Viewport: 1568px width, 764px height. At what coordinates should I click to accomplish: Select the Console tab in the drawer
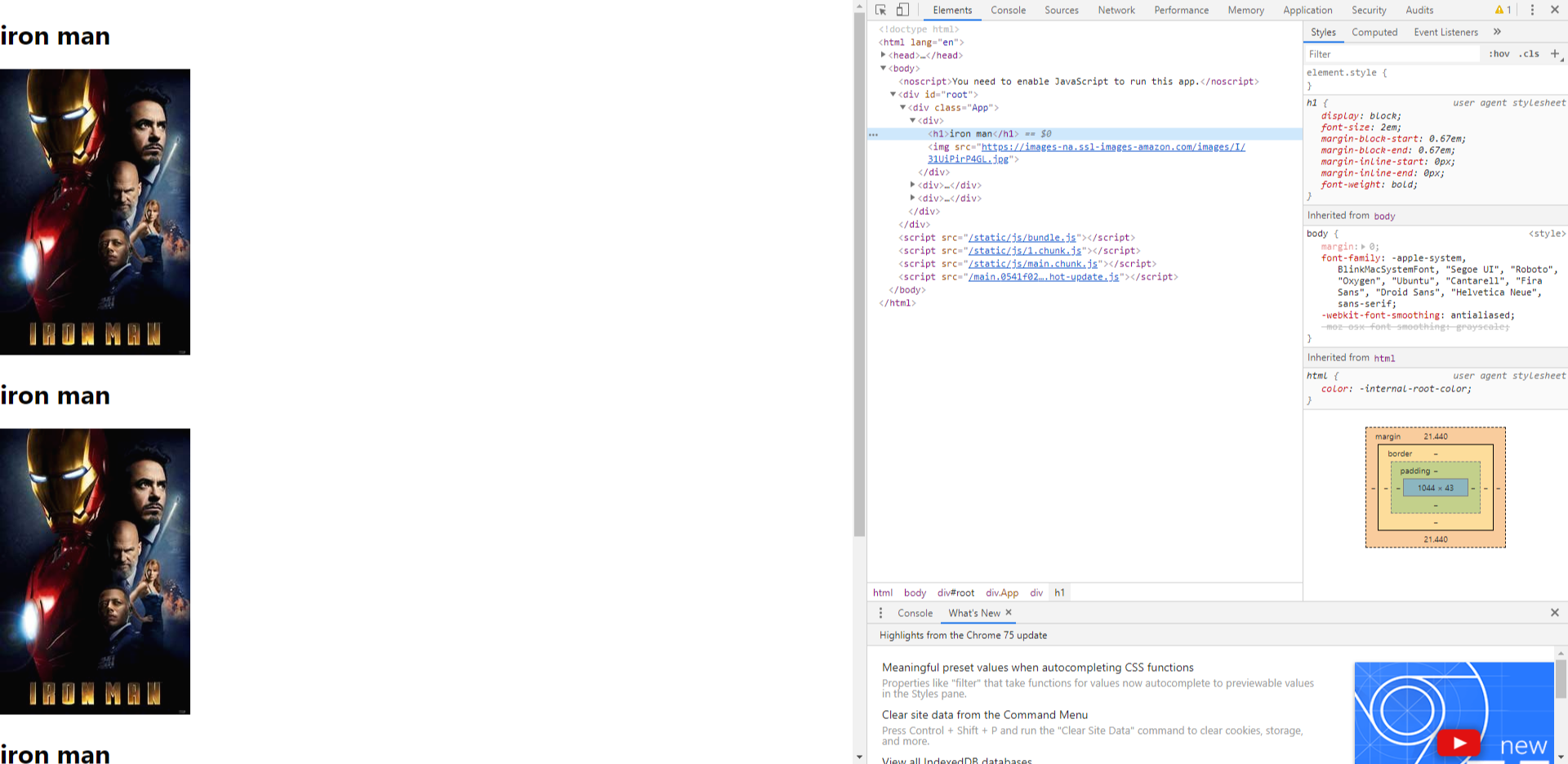915,613
